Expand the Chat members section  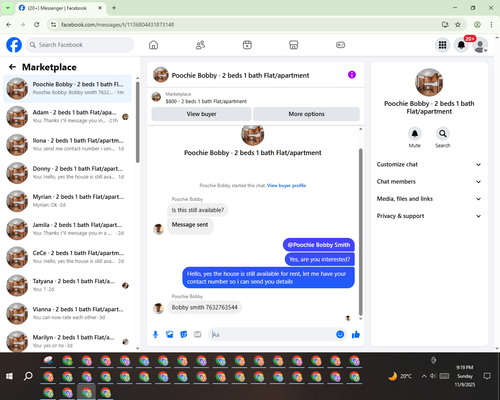pos(429,182)
